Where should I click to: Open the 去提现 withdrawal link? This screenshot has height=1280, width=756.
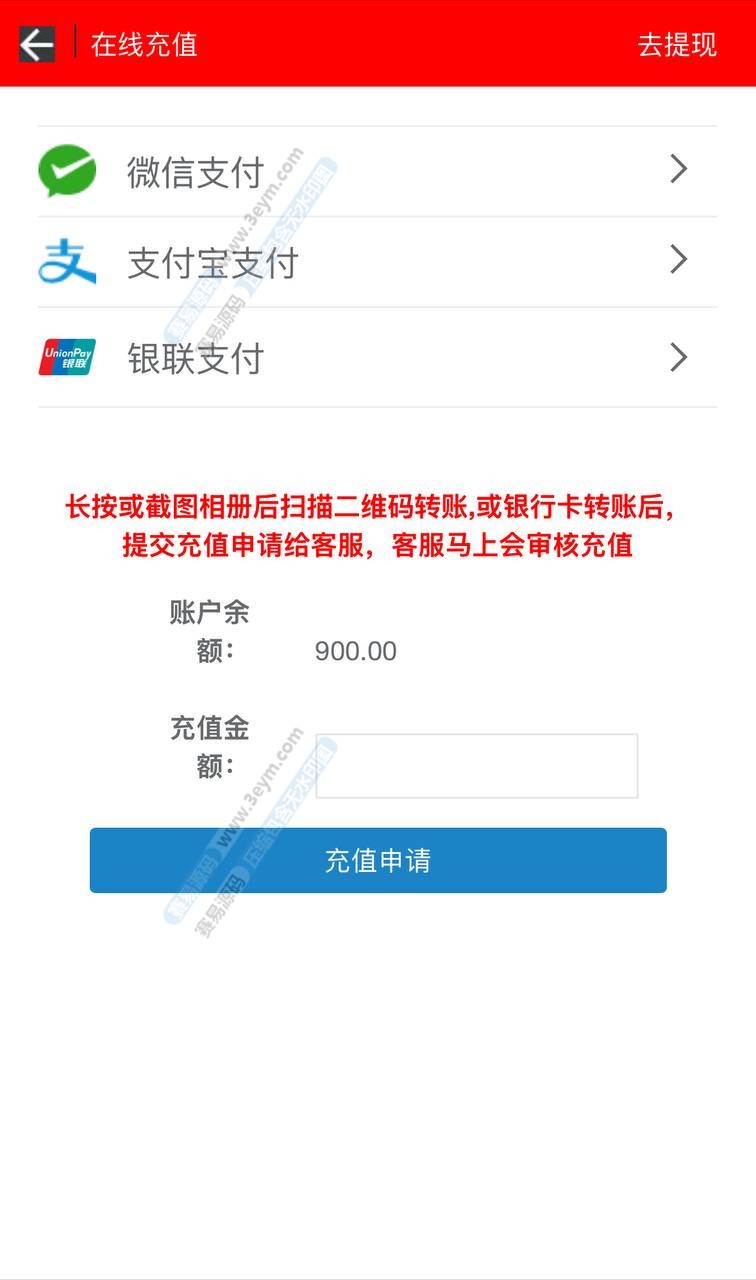click(x=677, y=45)
